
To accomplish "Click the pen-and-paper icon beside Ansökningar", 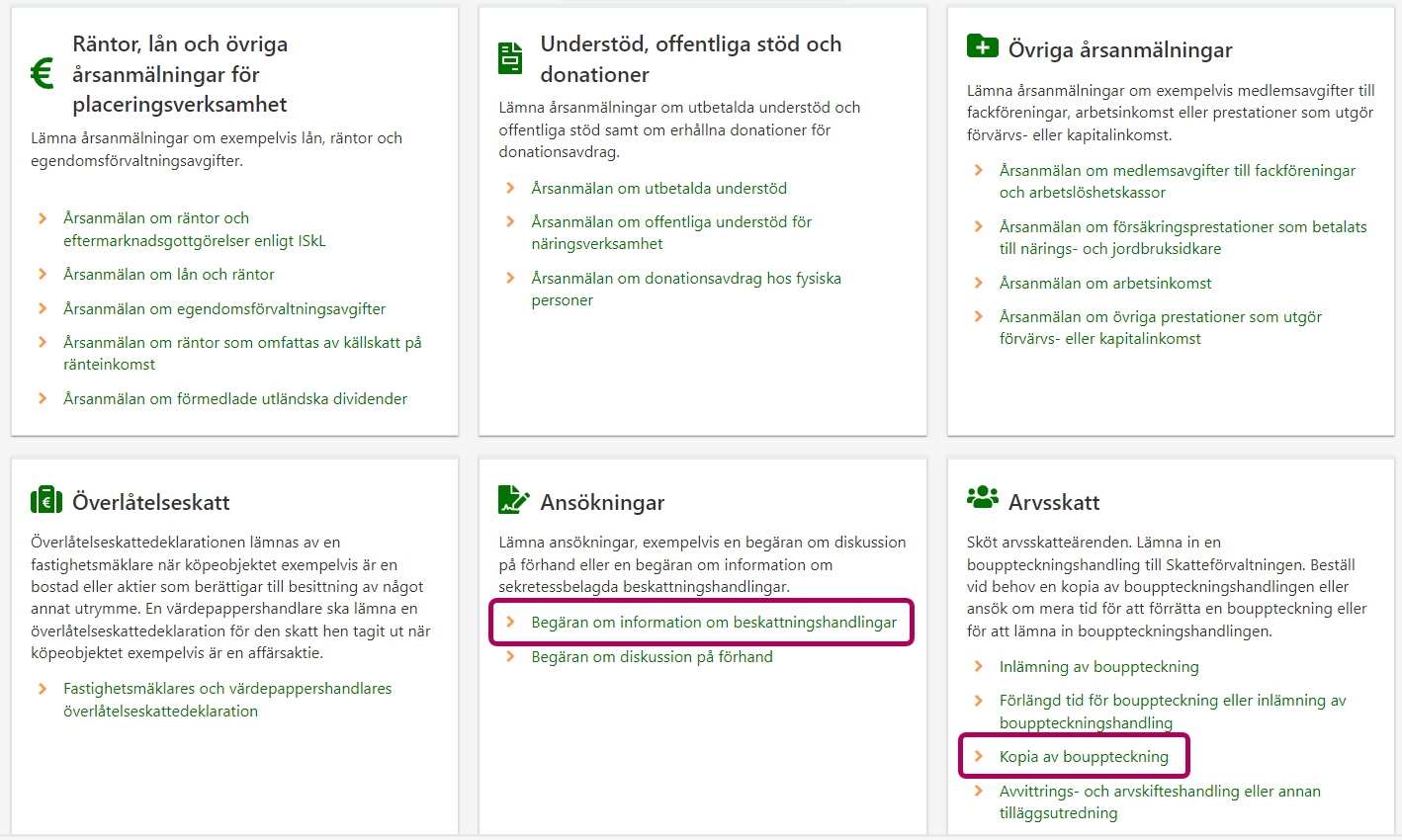I will pyautogui.click(x=513, y=500).
